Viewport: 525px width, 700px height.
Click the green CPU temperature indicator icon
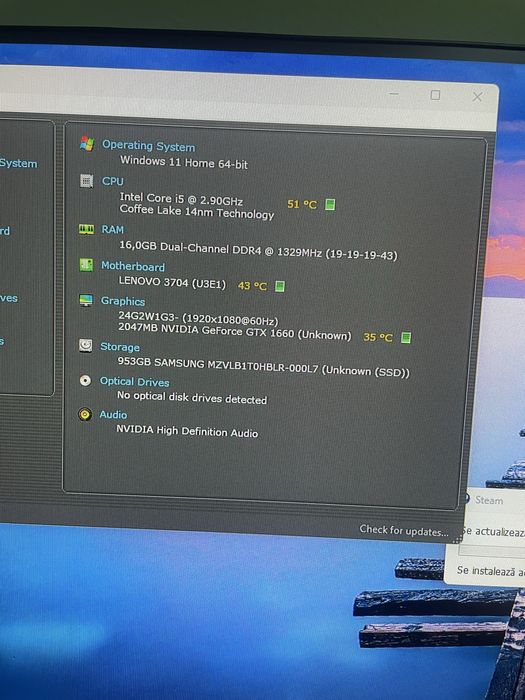pyautogui.click(x=330, y=204)
